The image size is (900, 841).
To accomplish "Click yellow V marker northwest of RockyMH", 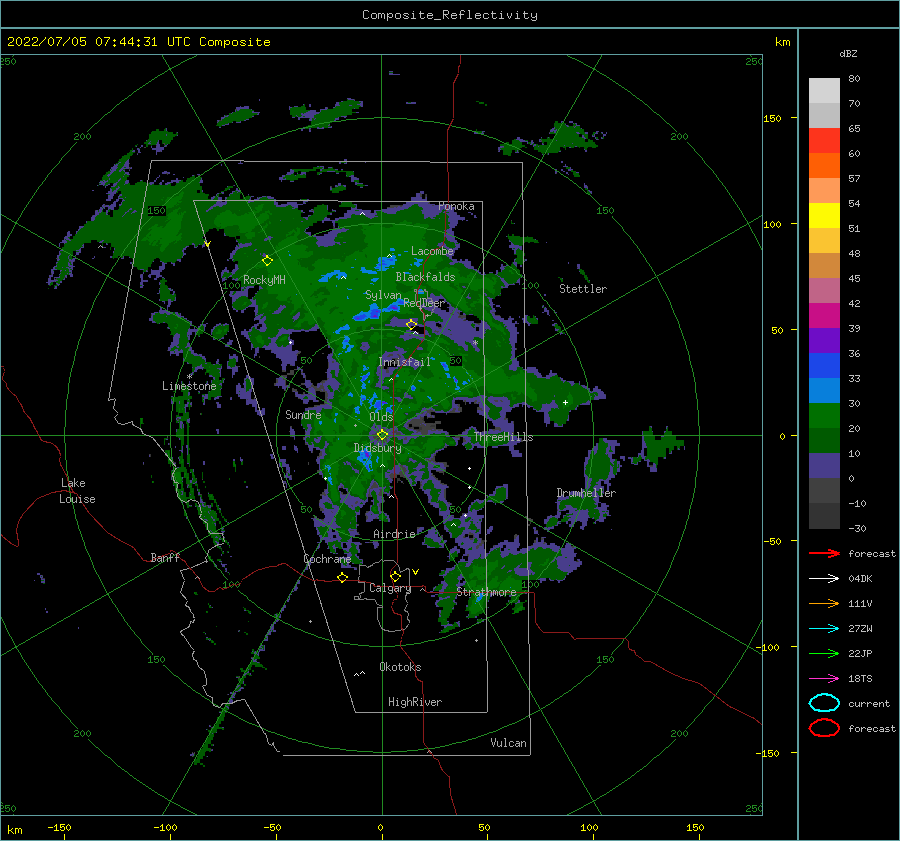I will pos(207,244).
